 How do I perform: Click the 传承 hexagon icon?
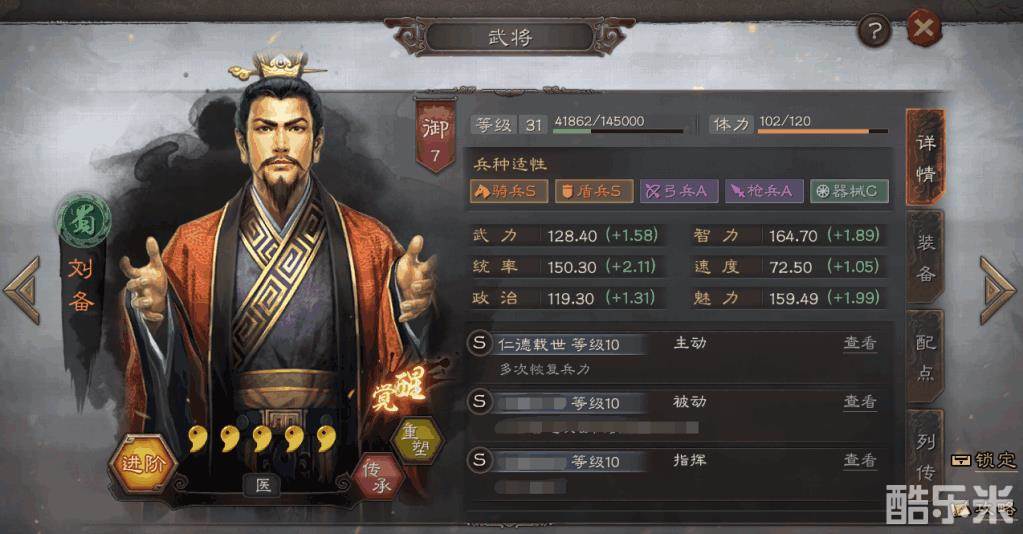[x=378, y=477]
